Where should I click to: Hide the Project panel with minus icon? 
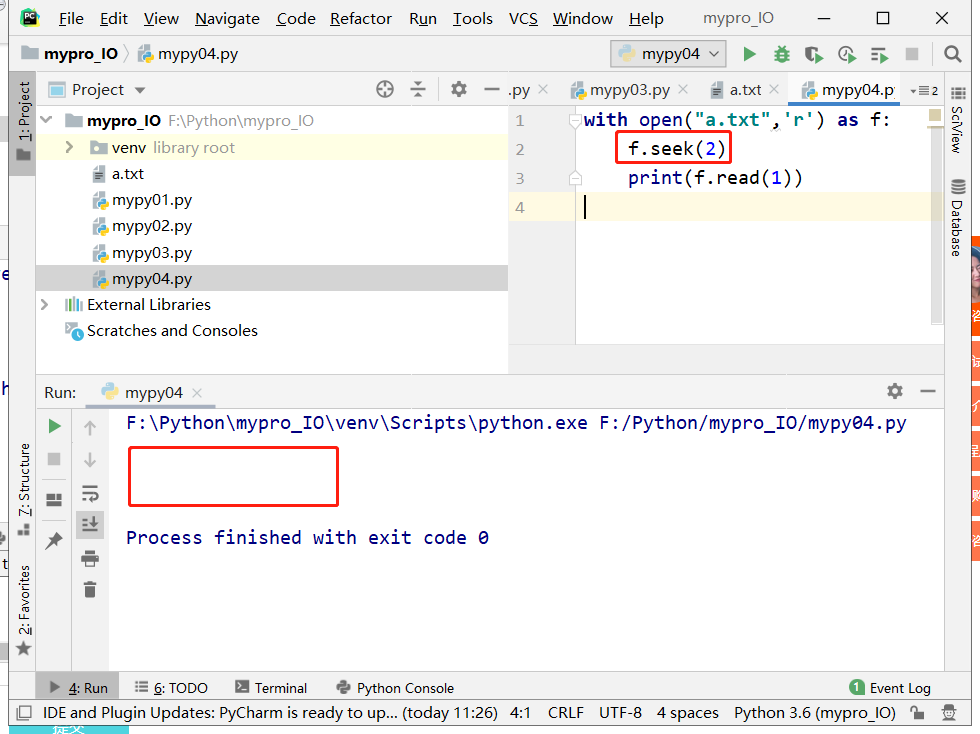click(x=491, y=89)
